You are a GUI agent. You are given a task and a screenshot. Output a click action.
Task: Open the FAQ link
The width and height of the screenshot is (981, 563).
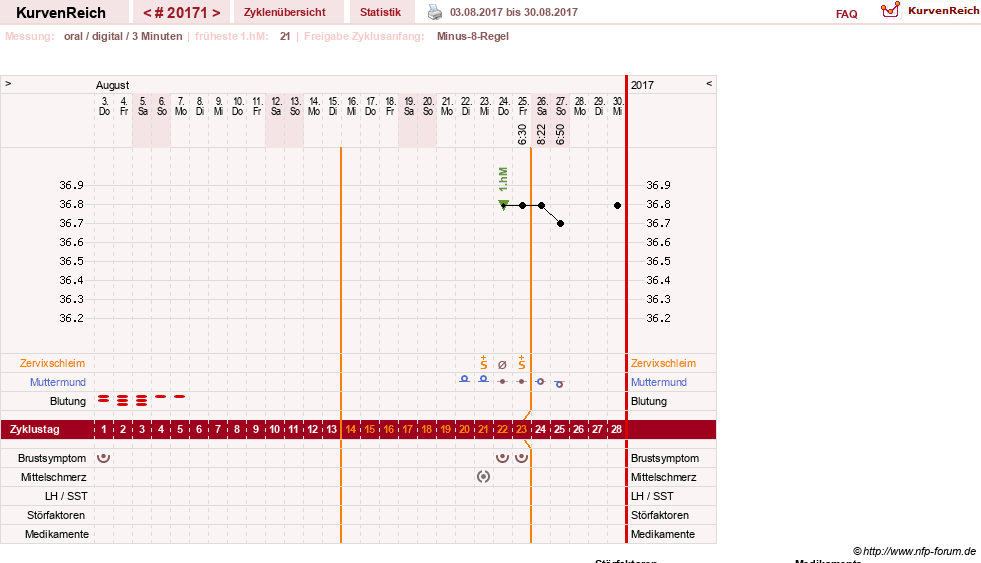coord(846,14)
